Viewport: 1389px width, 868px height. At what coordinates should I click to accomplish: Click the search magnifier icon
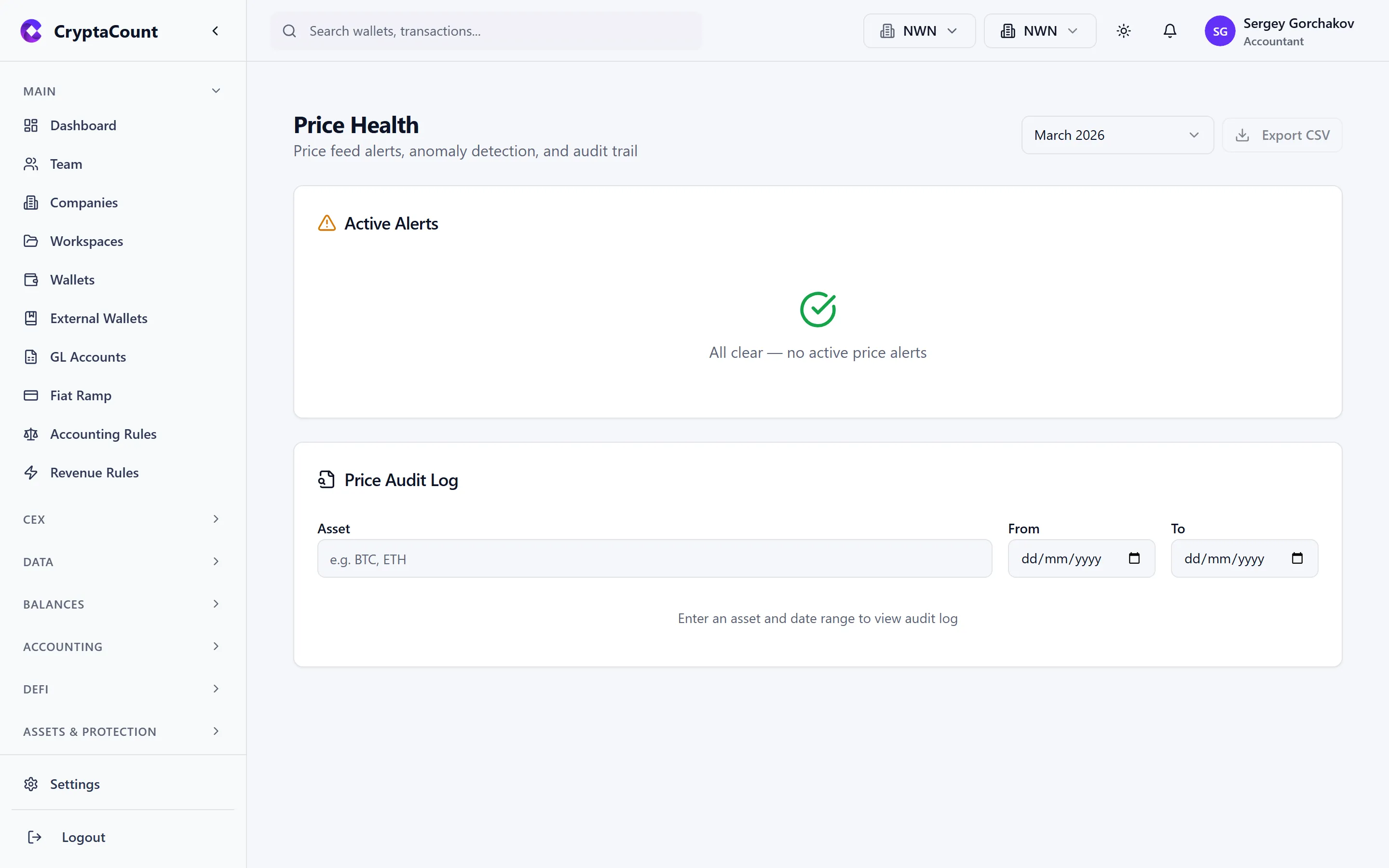(x=290, y=31)
